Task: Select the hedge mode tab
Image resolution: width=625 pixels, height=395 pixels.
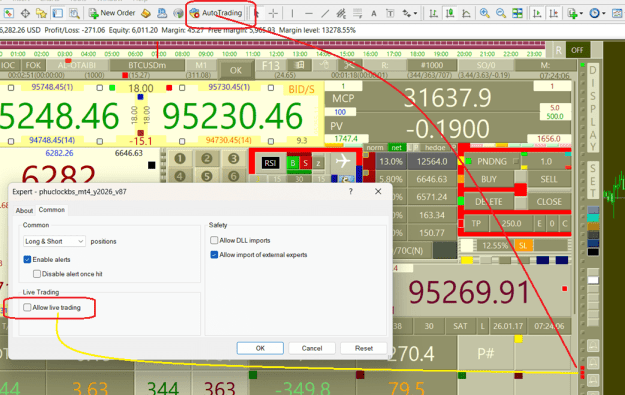Action: [x=435, y=147]
